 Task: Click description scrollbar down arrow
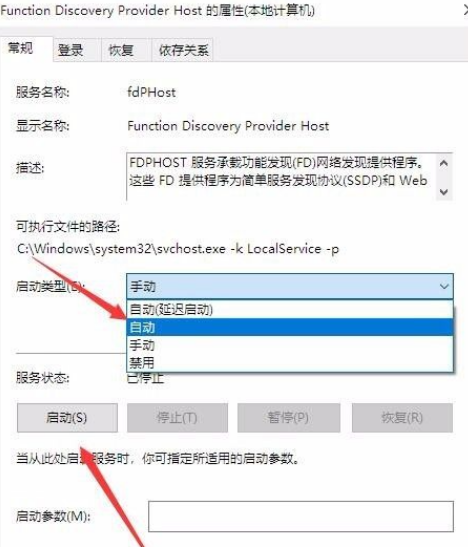tap(444, 192)
